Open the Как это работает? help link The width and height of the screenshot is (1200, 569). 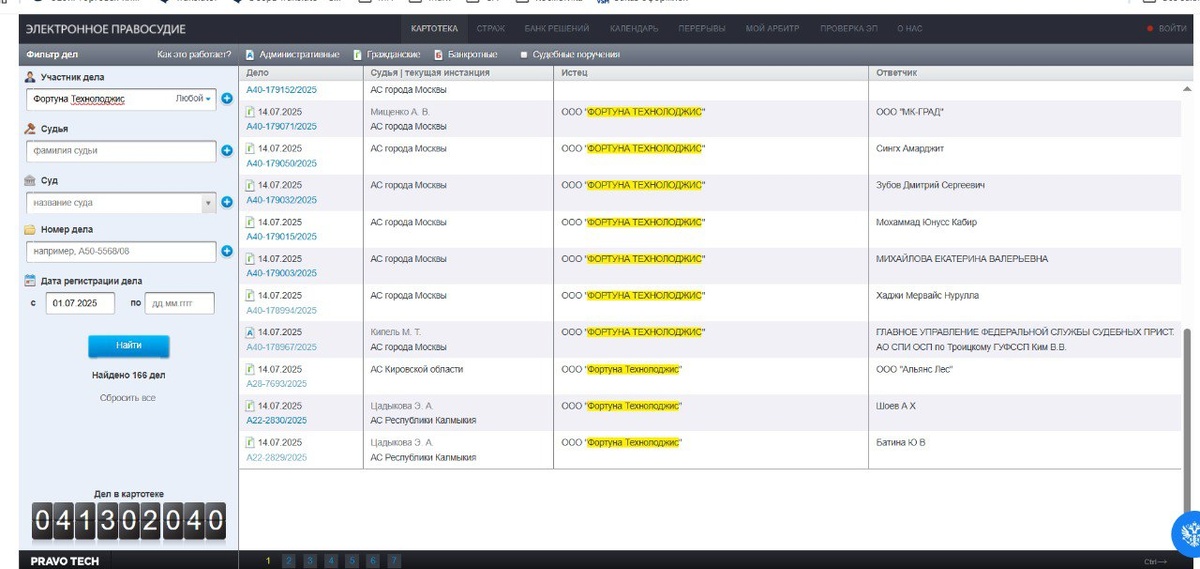pos(194,54)
